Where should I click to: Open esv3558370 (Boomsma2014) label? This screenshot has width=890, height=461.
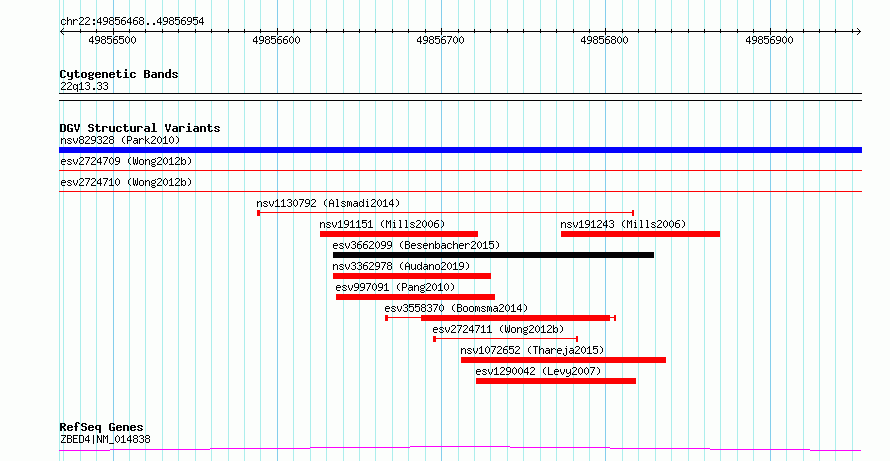point(456,308)
